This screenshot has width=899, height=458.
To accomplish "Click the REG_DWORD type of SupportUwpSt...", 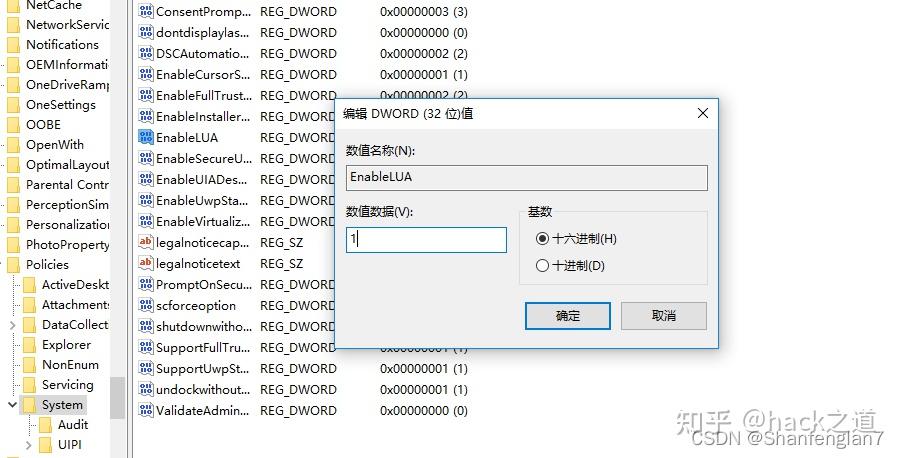I will pos(298,369).
